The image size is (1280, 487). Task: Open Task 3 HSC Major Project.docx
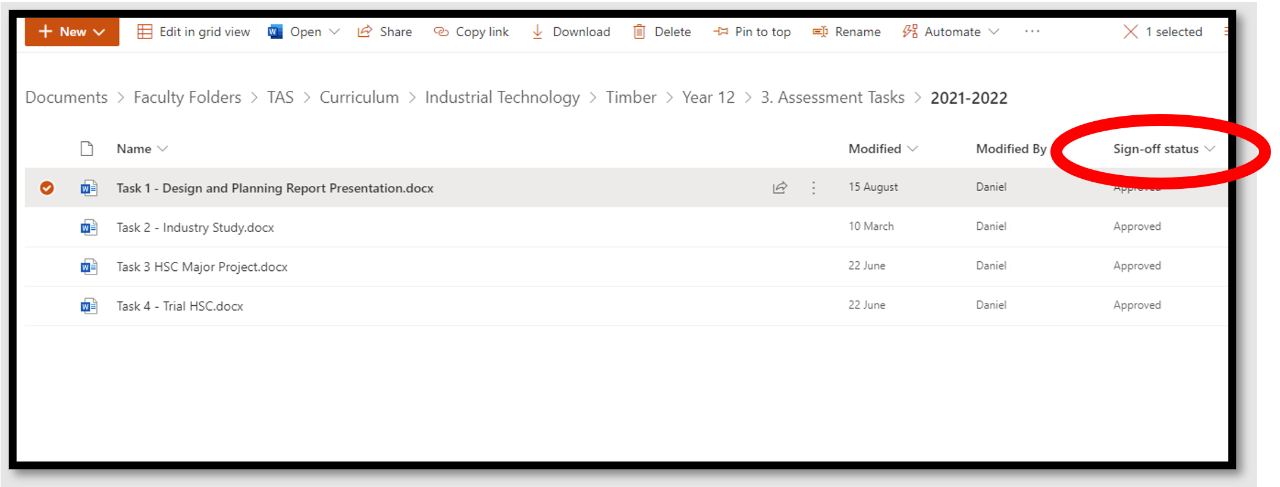(202, 267)
